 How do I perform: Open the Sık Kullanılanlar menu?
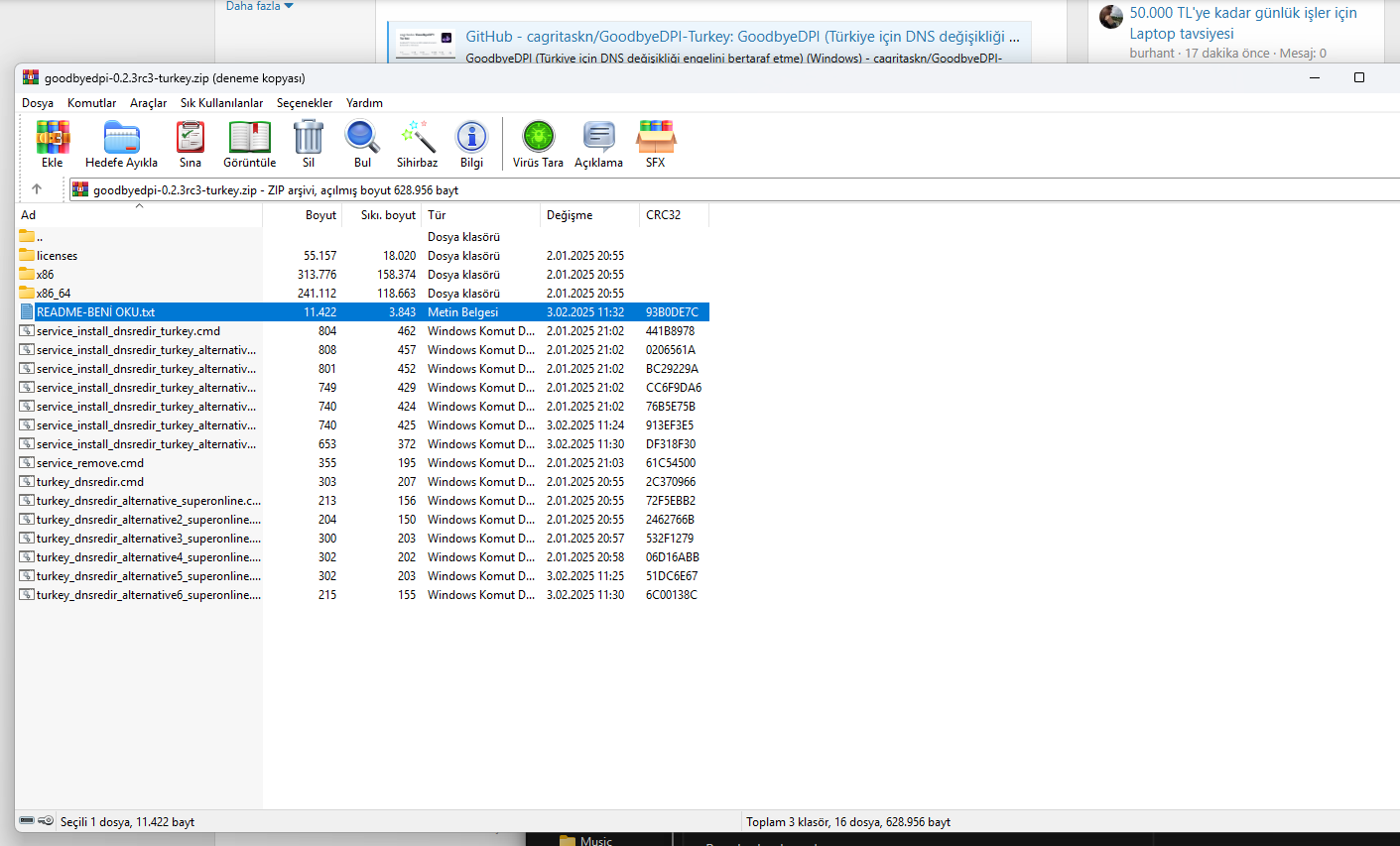(221, 103)
